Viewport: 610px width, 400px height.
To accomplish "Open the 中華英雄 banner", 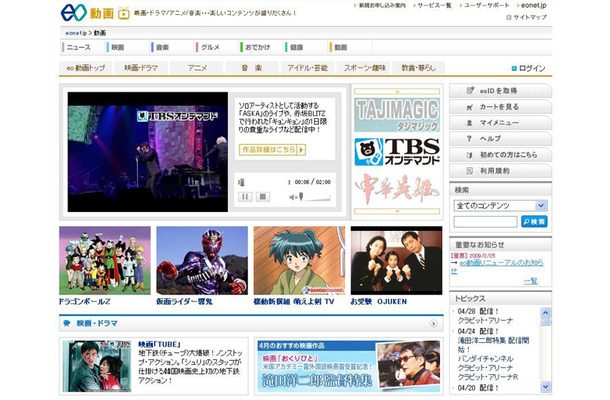I will coord(397,189).
